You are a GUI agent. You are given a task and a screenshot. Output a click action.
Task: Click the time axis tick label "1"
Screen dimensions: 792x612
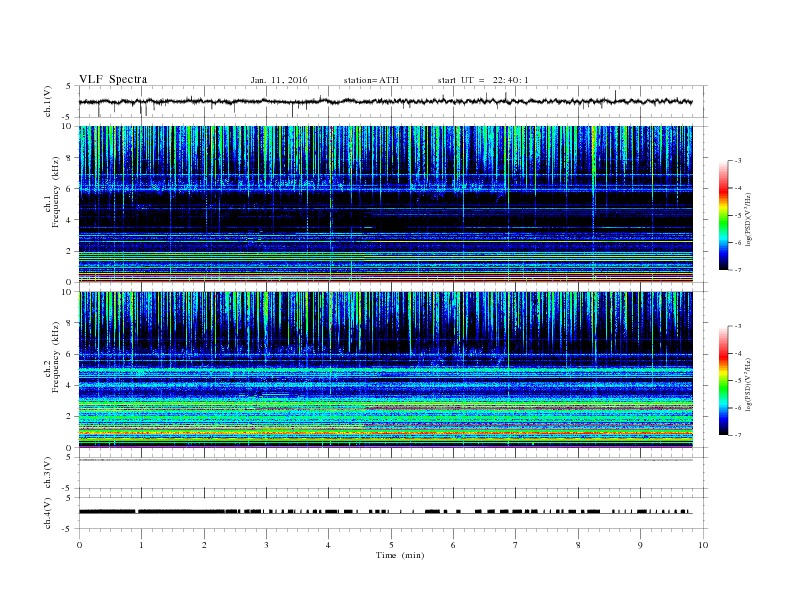click(141, 545)
